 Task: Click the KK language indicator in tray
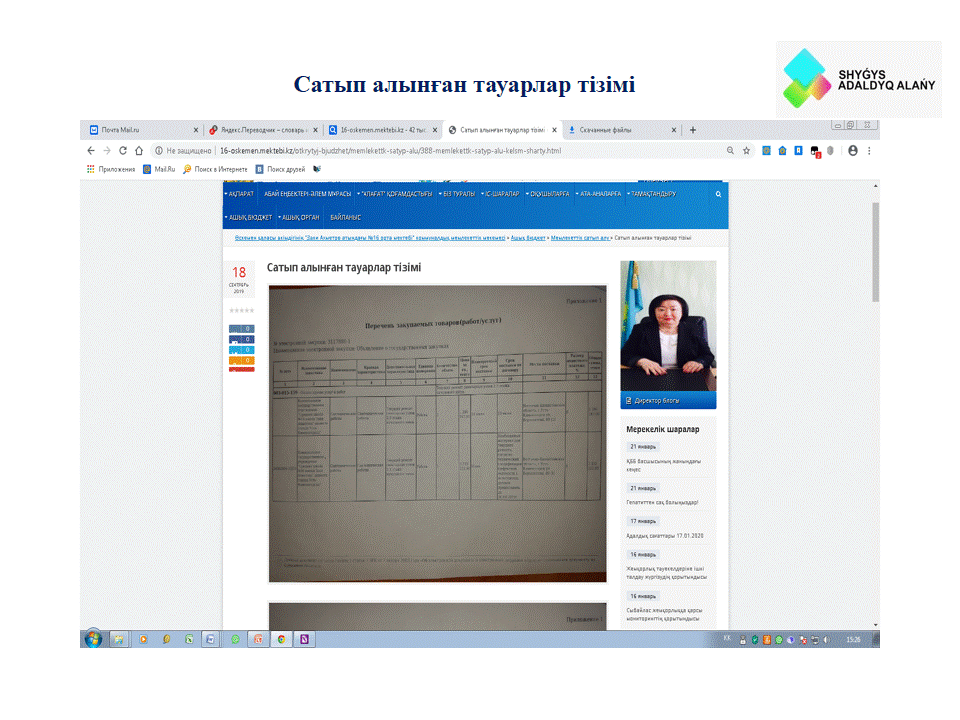pos(727,638)
